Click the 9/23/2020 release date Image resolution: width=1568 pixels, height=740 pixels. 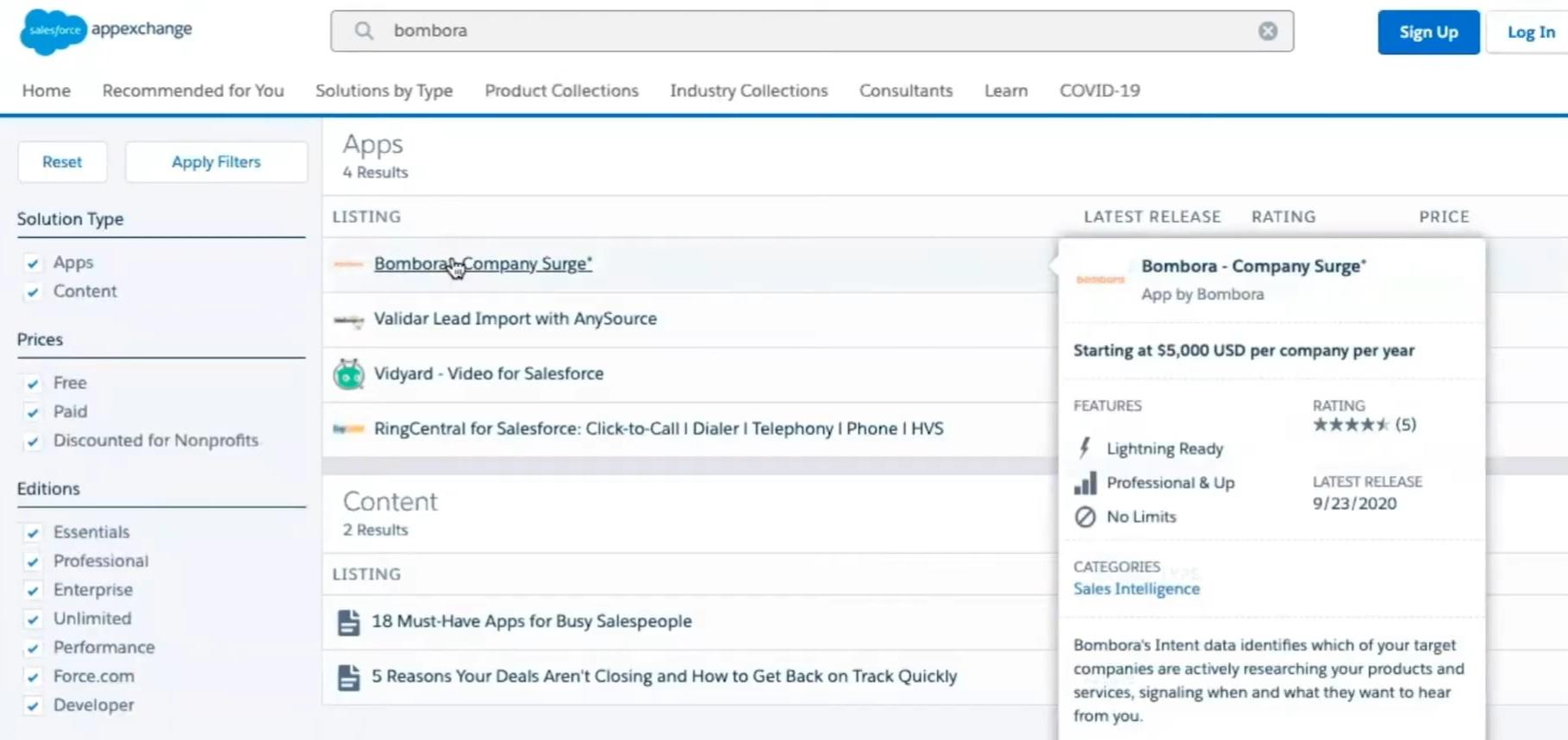[x=1354, y=504]
